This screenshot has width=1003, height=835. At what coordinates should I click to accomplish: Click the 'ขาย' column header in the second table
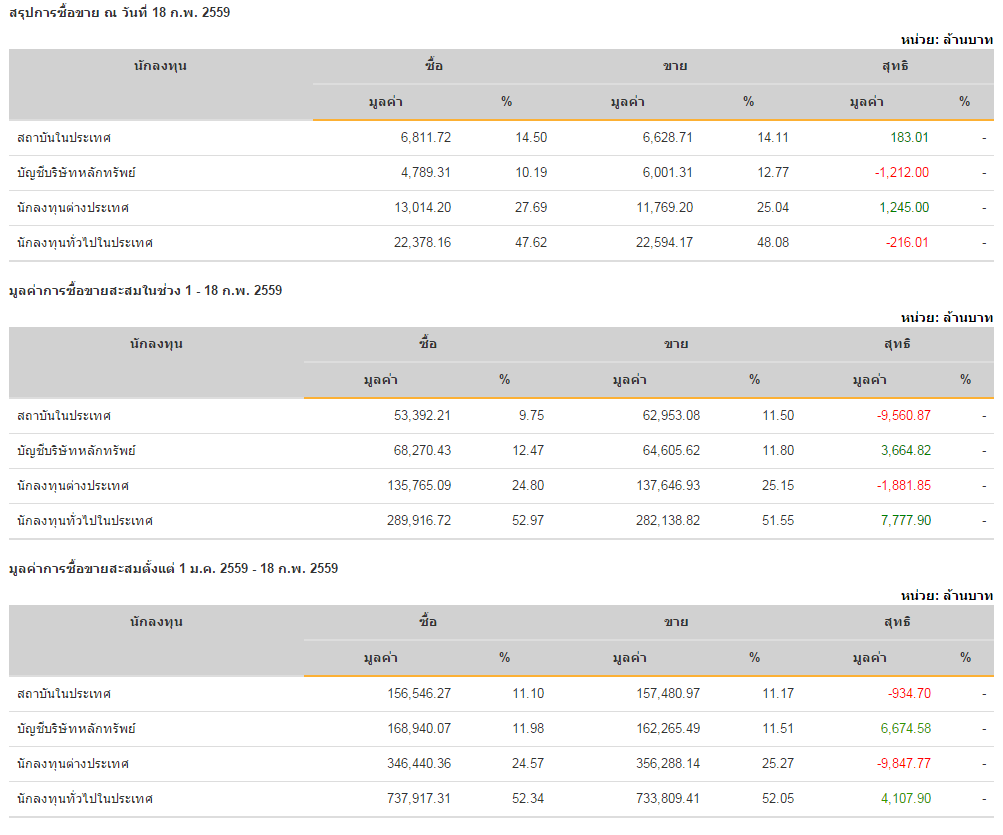tap(676, 344)
